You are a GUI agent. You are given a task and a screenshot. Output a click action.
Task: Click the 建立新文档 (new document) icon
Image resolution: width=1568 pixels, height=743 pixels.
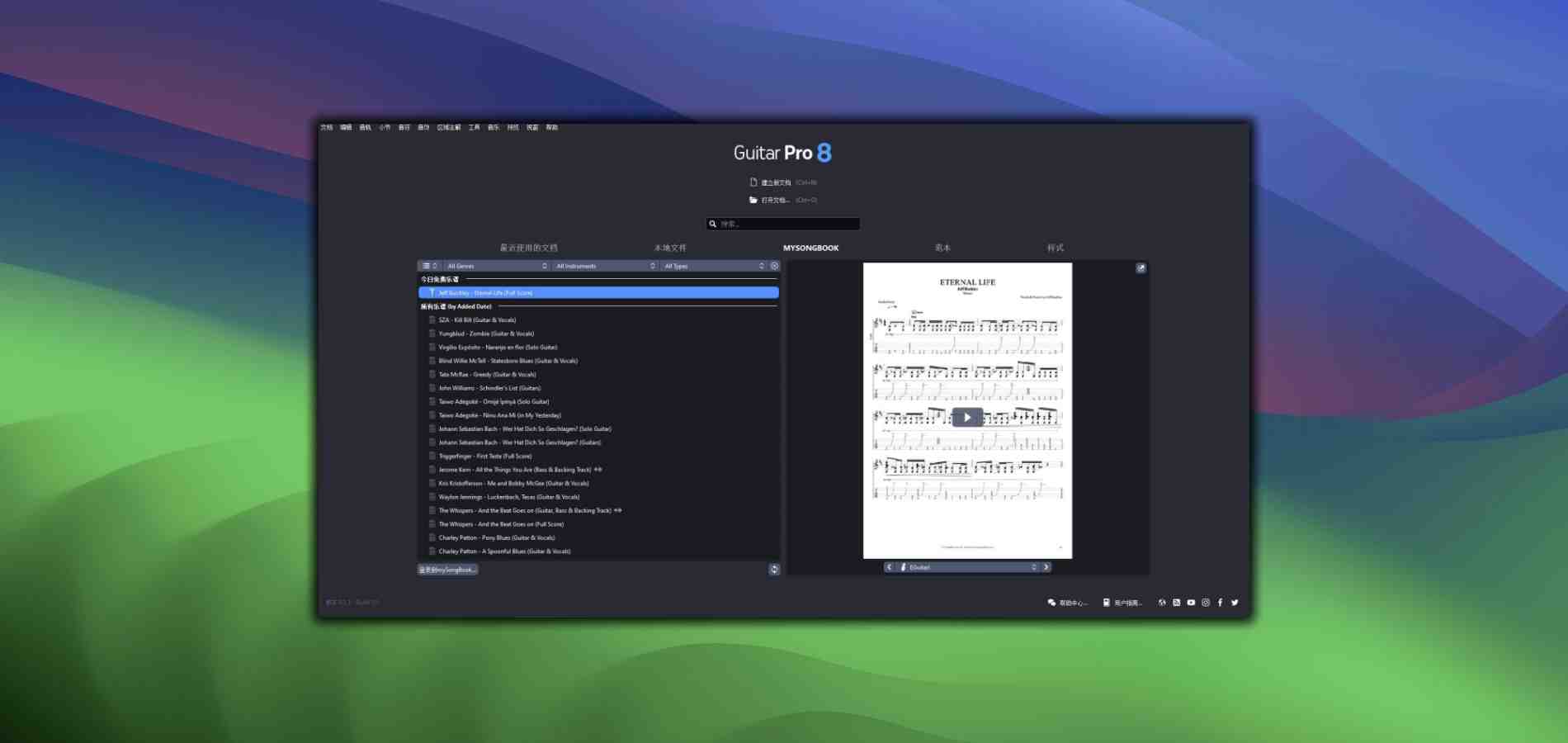[x=753, y=182]
